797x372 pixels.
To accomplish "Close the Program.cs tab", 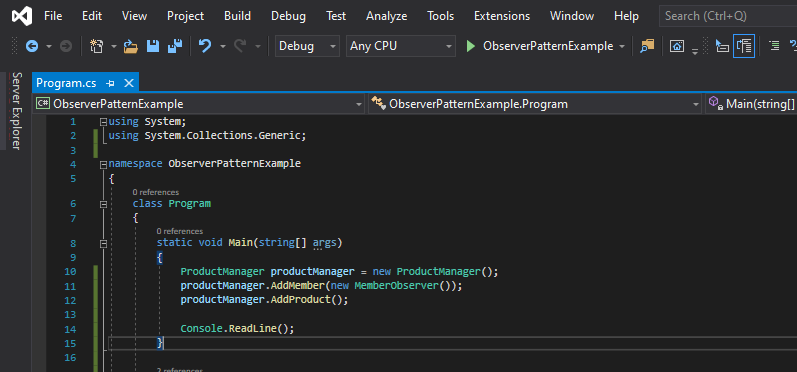I will point(129,83).
